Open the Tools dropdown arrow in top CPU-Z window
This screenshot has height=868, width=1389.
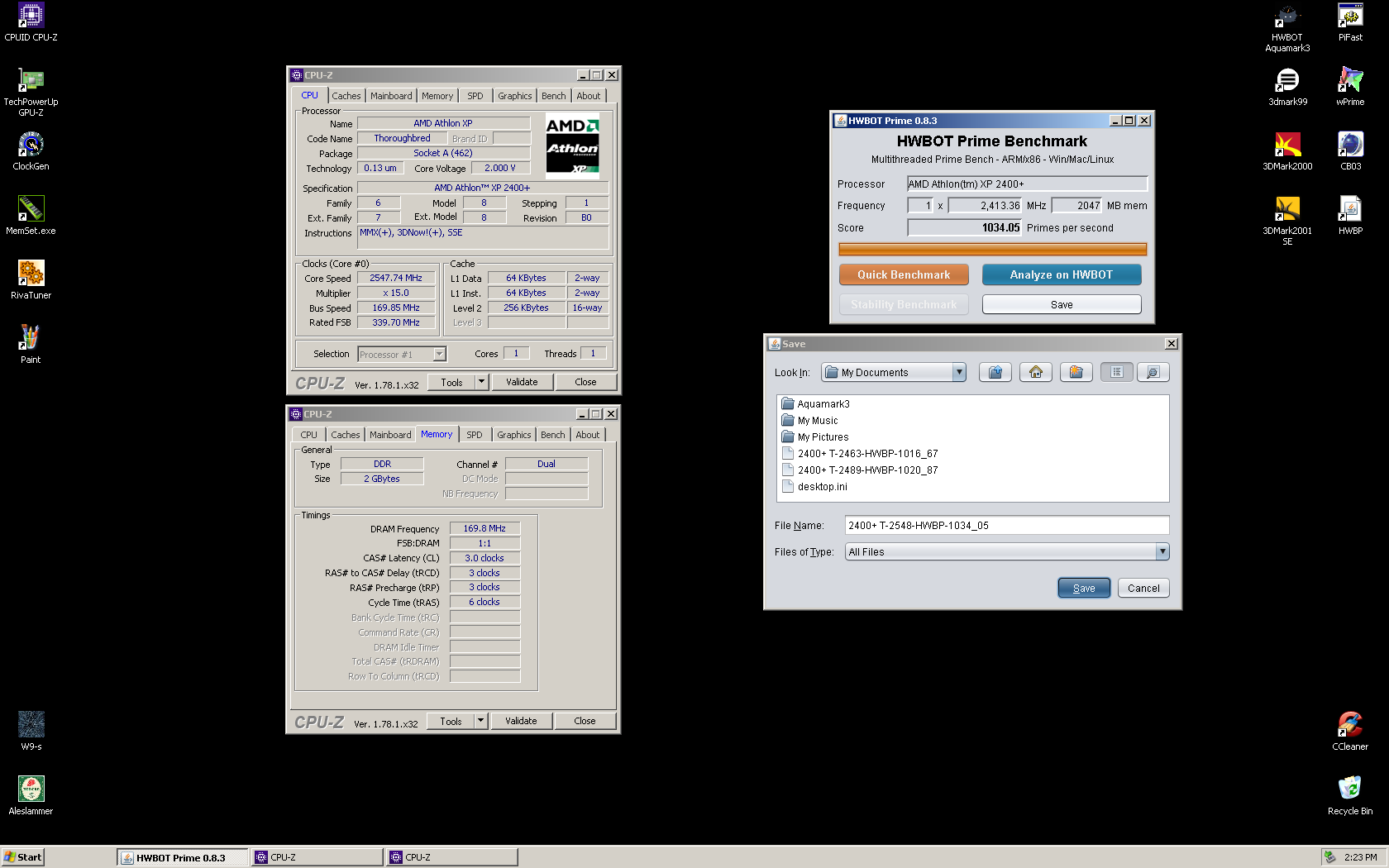pyautogui.click(x=481, y=382)
